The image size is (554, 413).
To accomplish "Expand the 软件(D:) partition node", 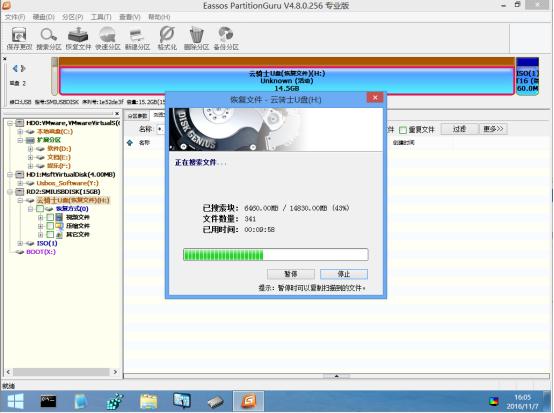I will coord(30,149).
